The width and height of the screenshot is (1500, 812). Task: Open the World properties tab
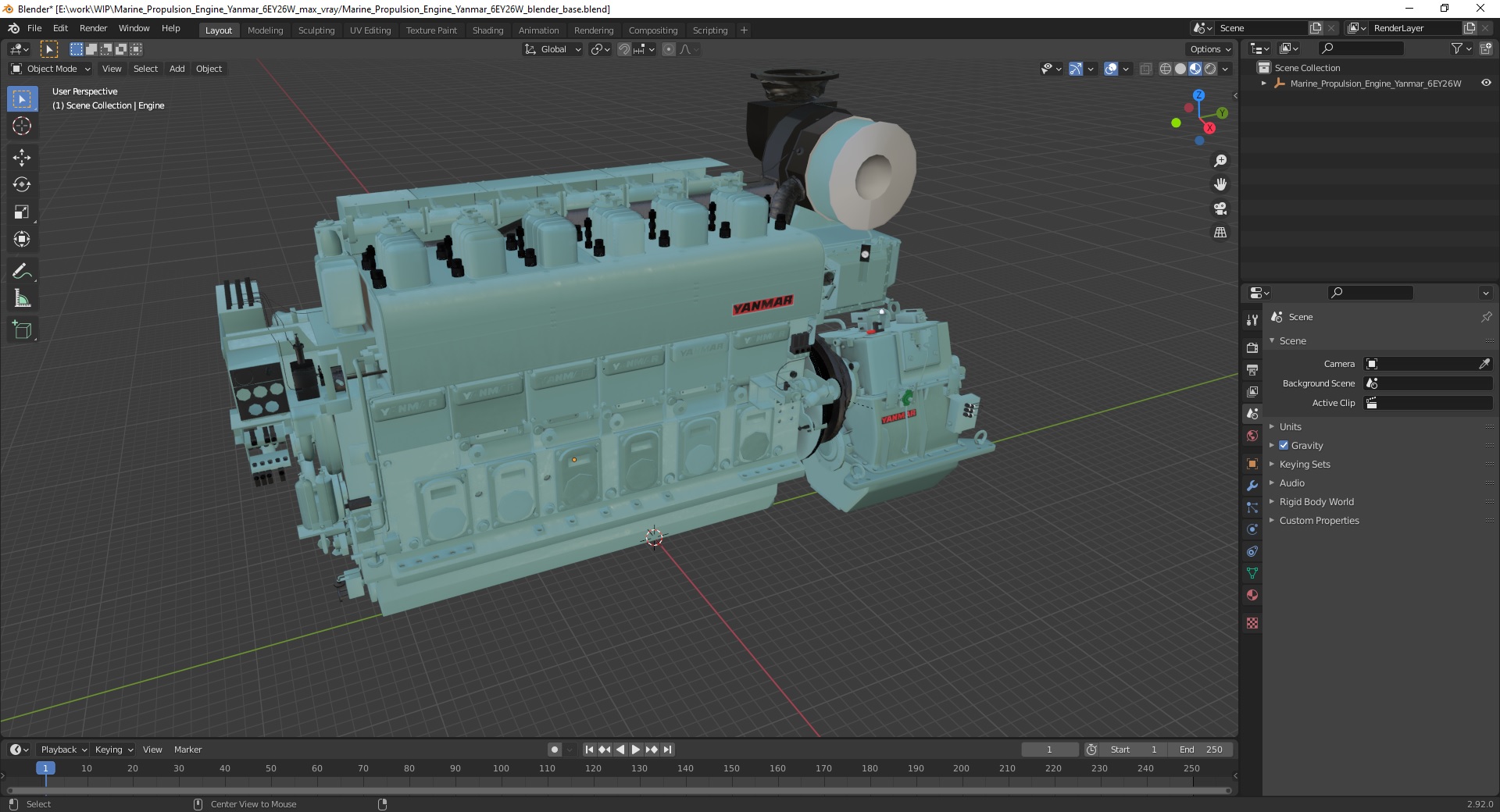tap(1252, 436)
